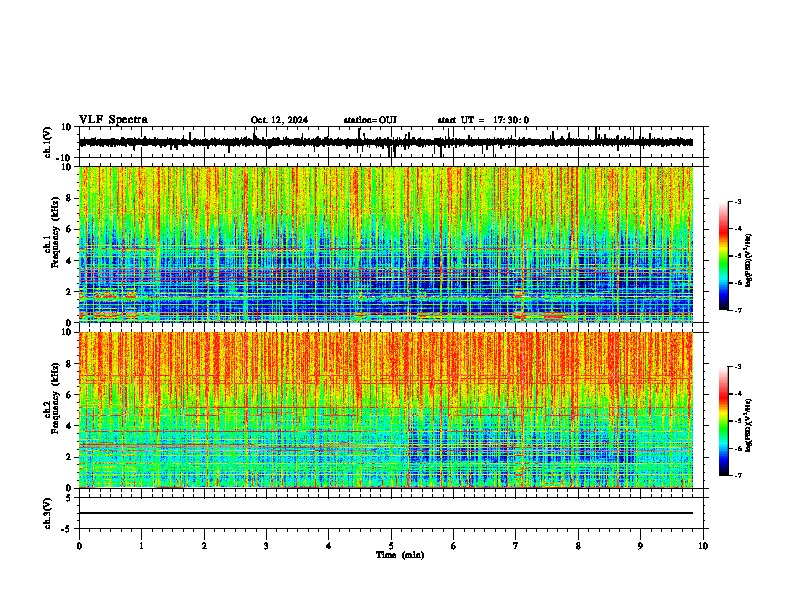Click the "ch.3(V)" axis label

(48, 514)
